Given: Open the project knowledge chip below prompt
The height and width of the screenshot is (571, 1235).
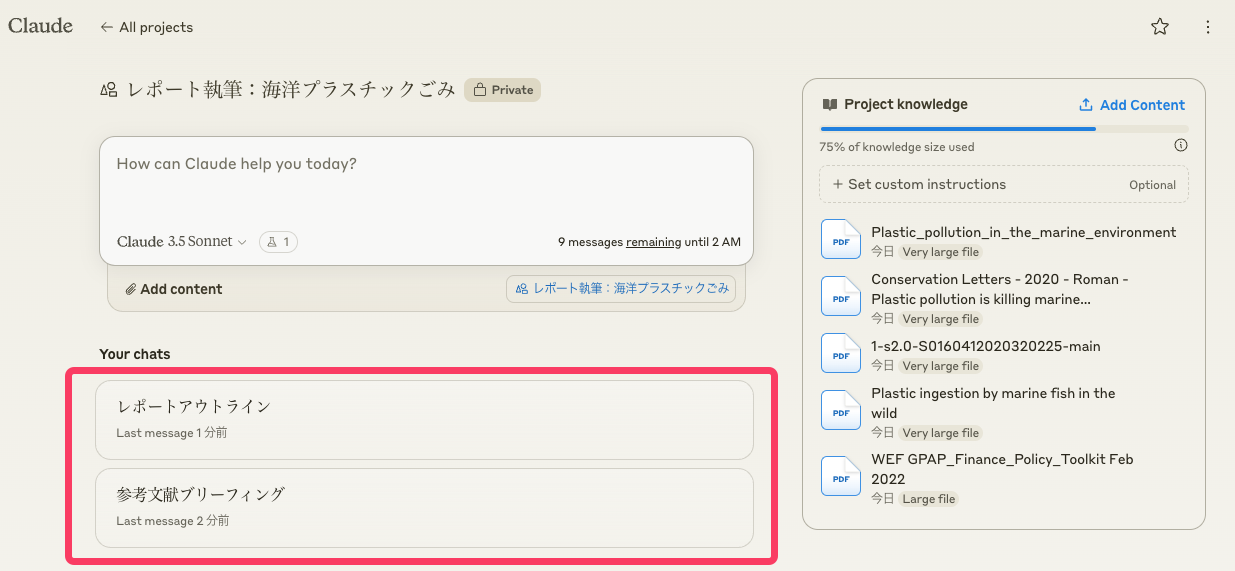Looking at the screenshot, I should [x=621, y=289].
